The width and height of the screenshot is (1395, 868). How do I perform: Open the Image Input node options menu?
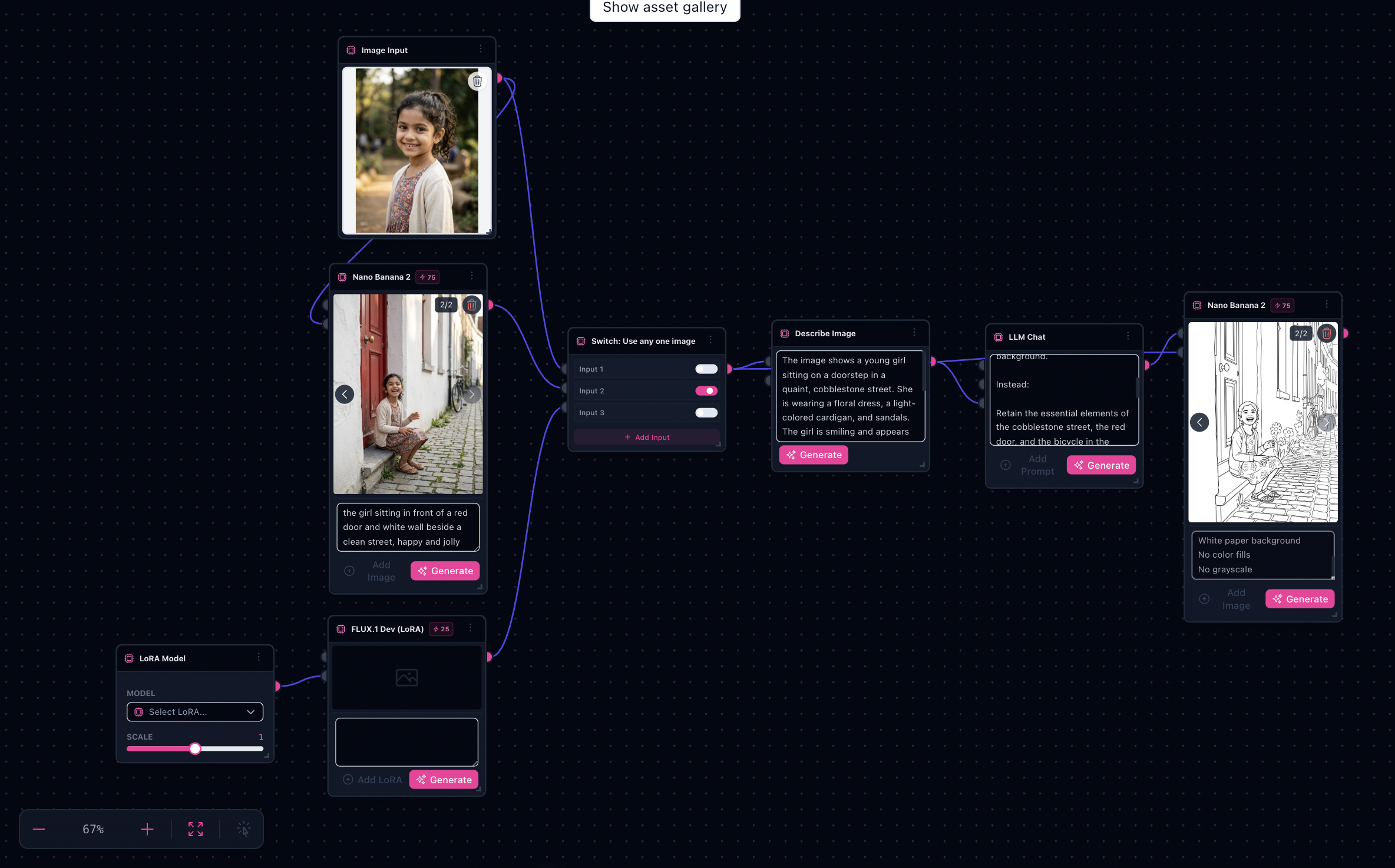(481, 49)
